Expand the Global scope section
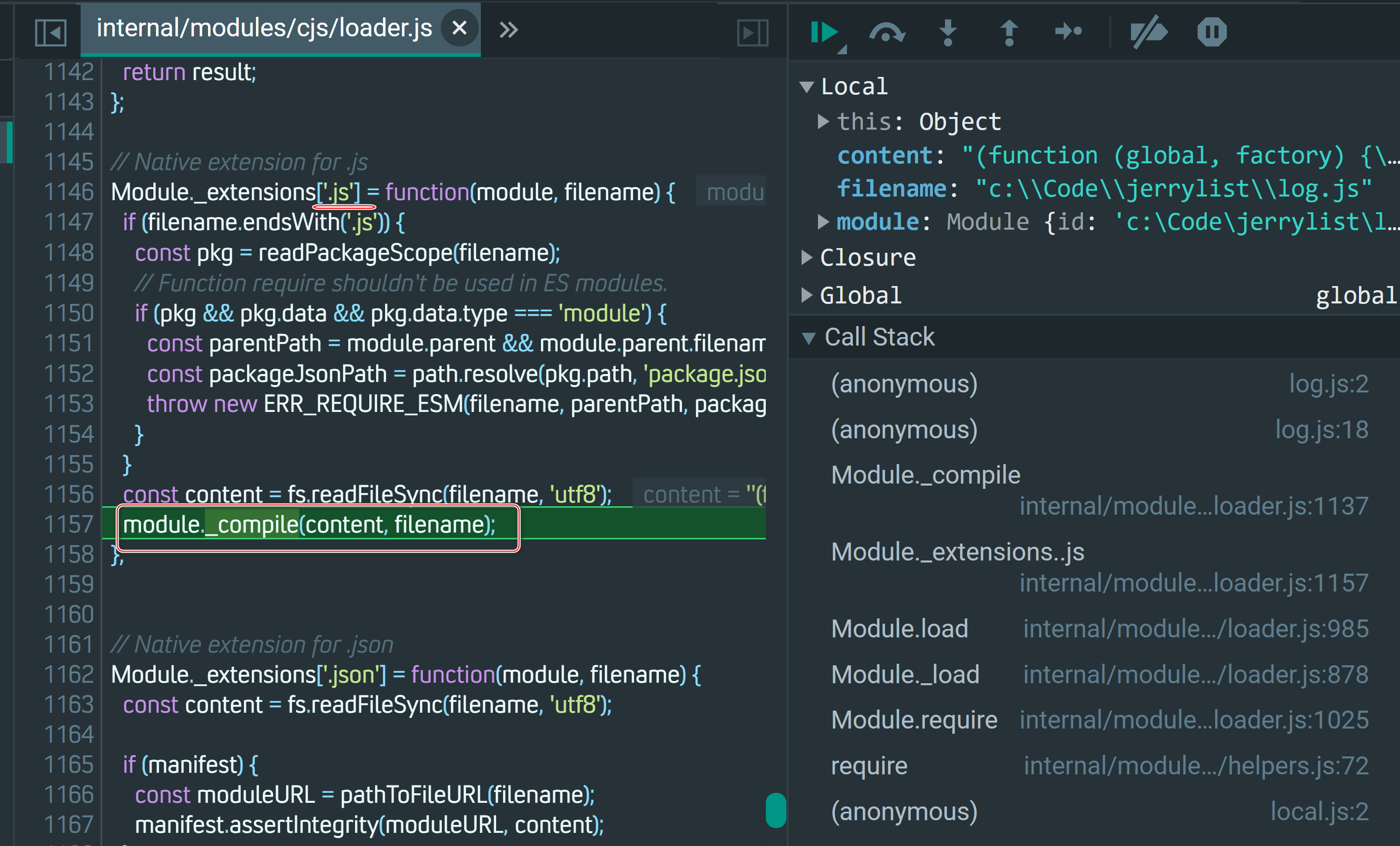 [806, 295]
